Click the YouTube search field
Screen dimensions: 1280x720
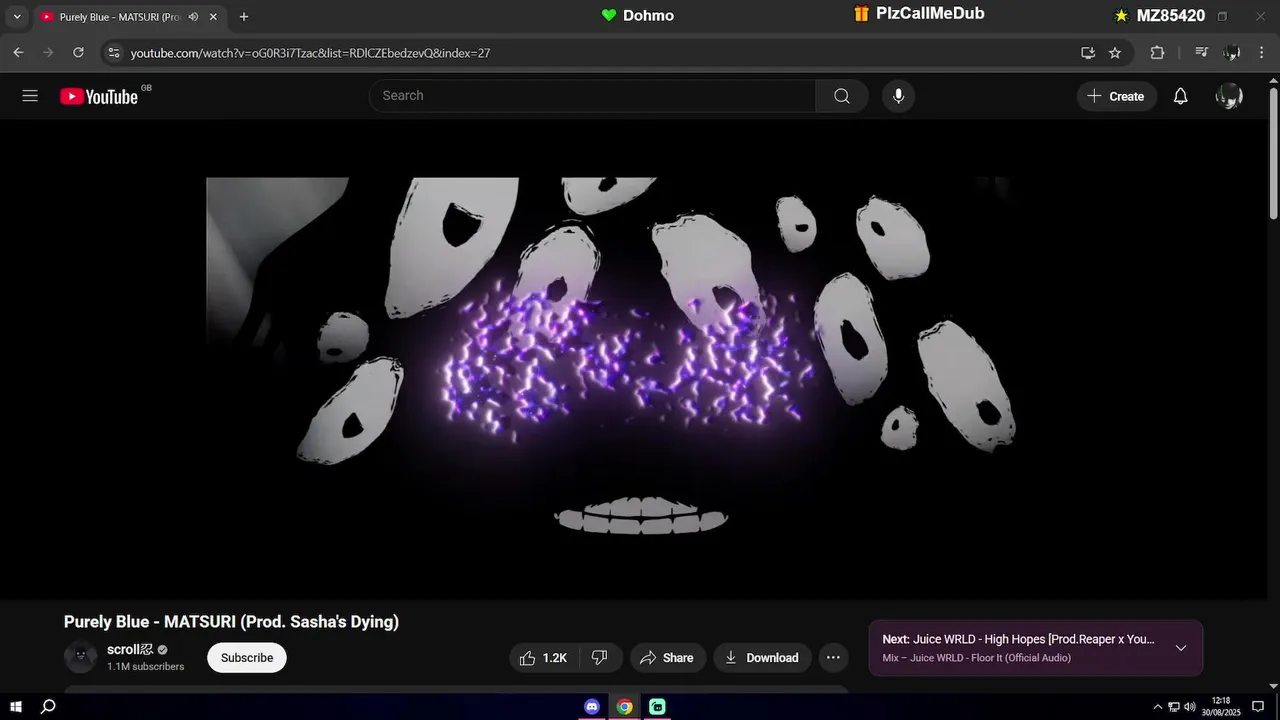pyautogui.click(x=592, y=96)
